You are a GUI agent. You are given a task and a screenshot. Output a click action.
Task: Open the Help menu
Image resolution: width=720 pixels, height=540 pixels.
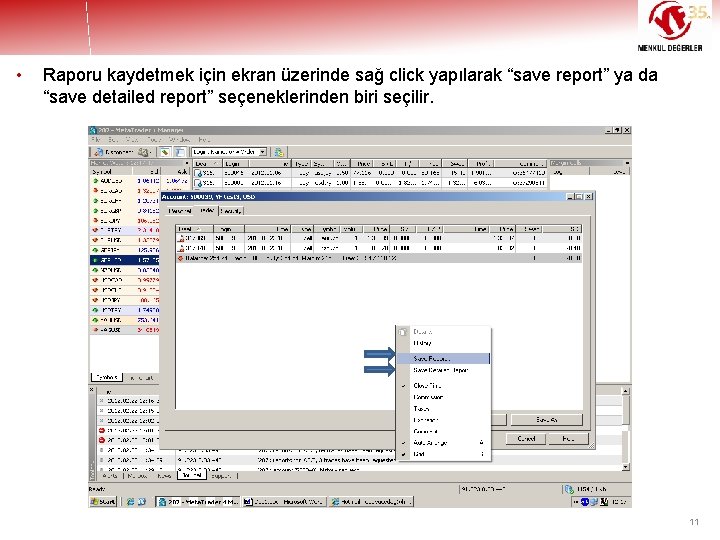pyautogui.click(x=204, y=139)
